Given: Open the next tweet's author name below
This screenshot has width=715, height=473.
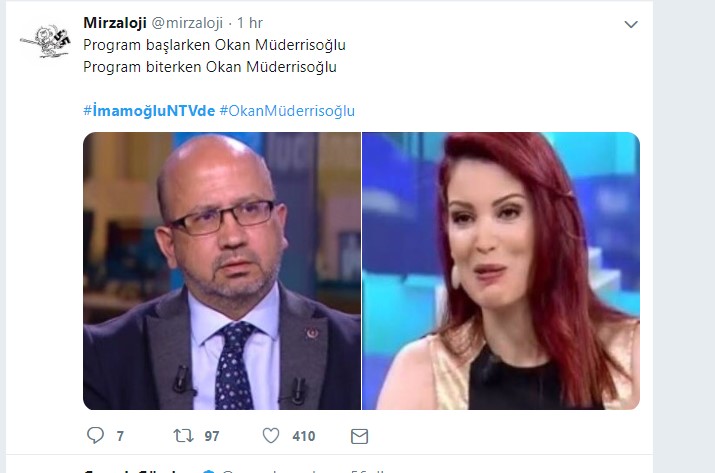Looking at the screenshot, I should [x=130, y=470].
